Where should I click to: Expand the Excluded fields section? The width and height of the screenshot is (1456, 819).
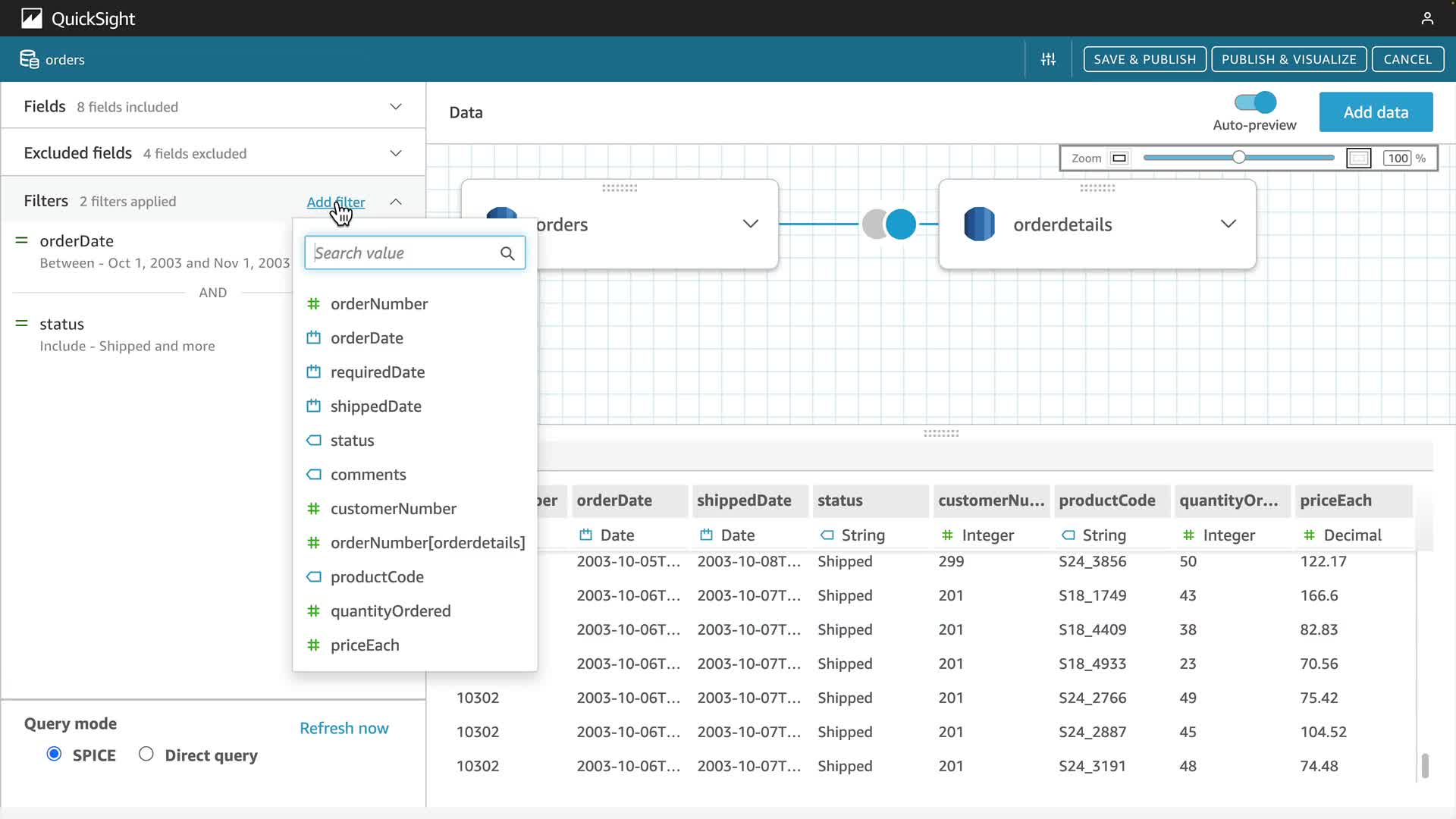(x=395, y=153)
